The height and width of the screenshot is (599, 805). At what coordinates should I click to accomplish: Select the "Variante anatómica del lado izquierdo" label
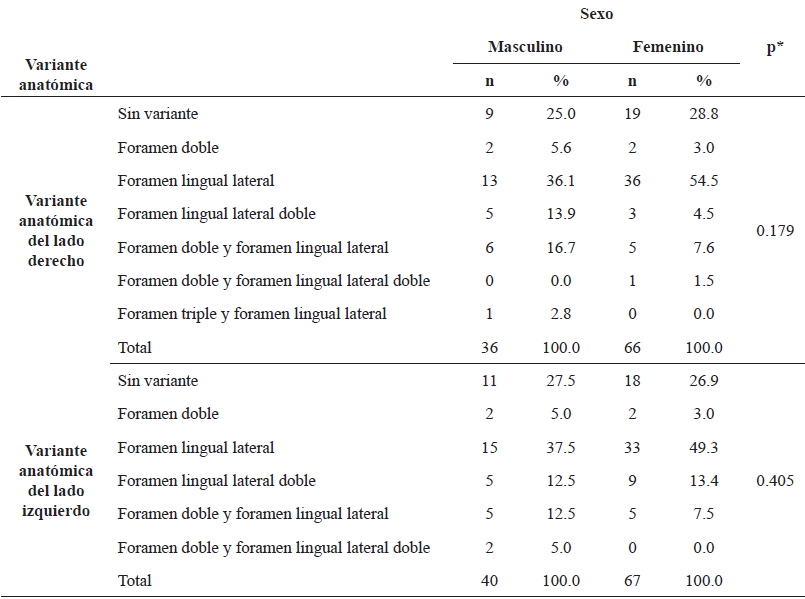coord(59,481)
